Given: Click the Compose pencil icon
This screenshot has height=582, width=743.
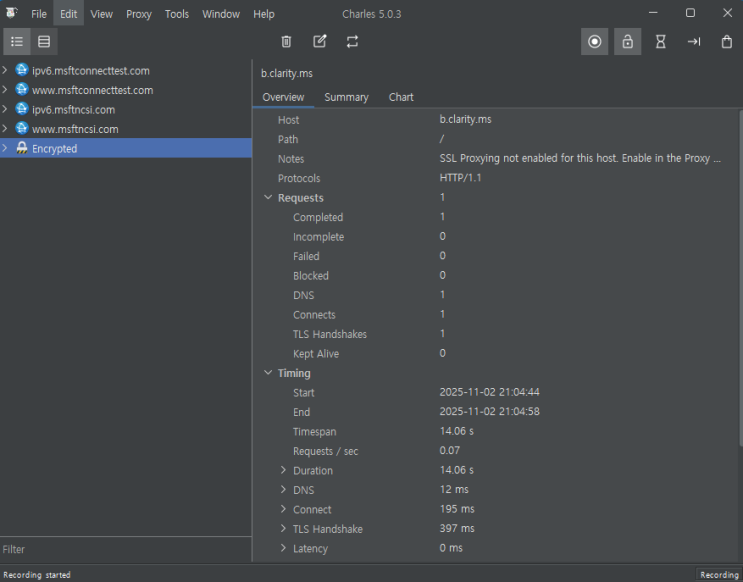Looking at the screenshot, I should pyautogui.click(x=320, y=41).
